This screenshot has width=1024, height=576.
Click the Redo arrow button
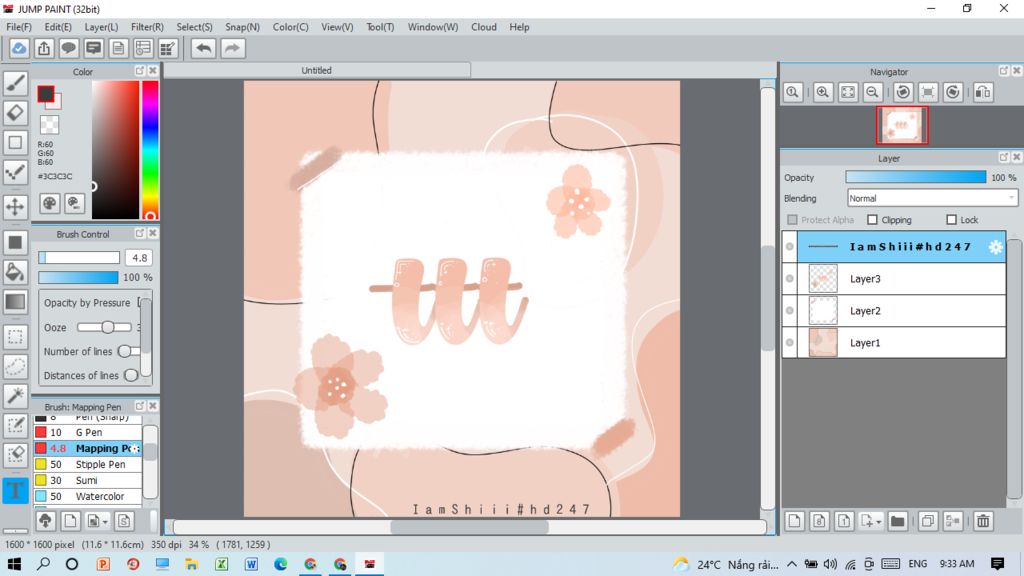coord(232,48)
